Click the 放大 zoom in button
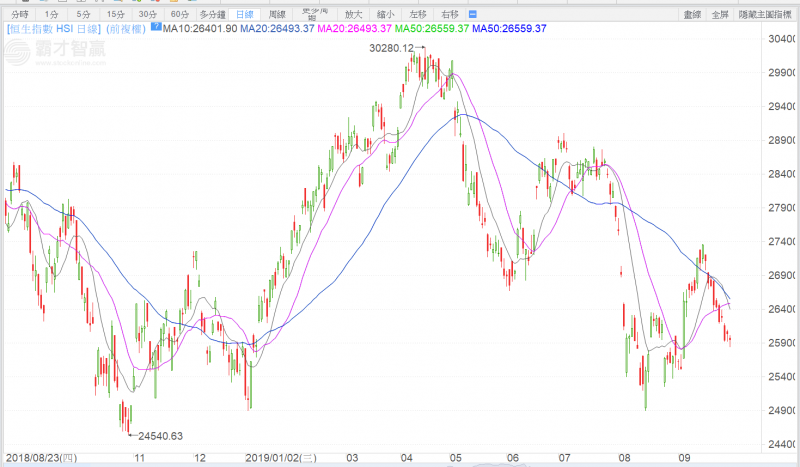 353,15
